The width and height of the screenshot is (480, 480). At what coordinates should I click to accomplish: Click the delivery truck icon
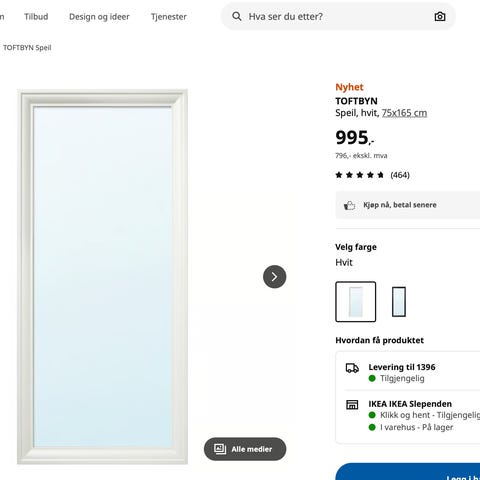(x=352, y=368)
